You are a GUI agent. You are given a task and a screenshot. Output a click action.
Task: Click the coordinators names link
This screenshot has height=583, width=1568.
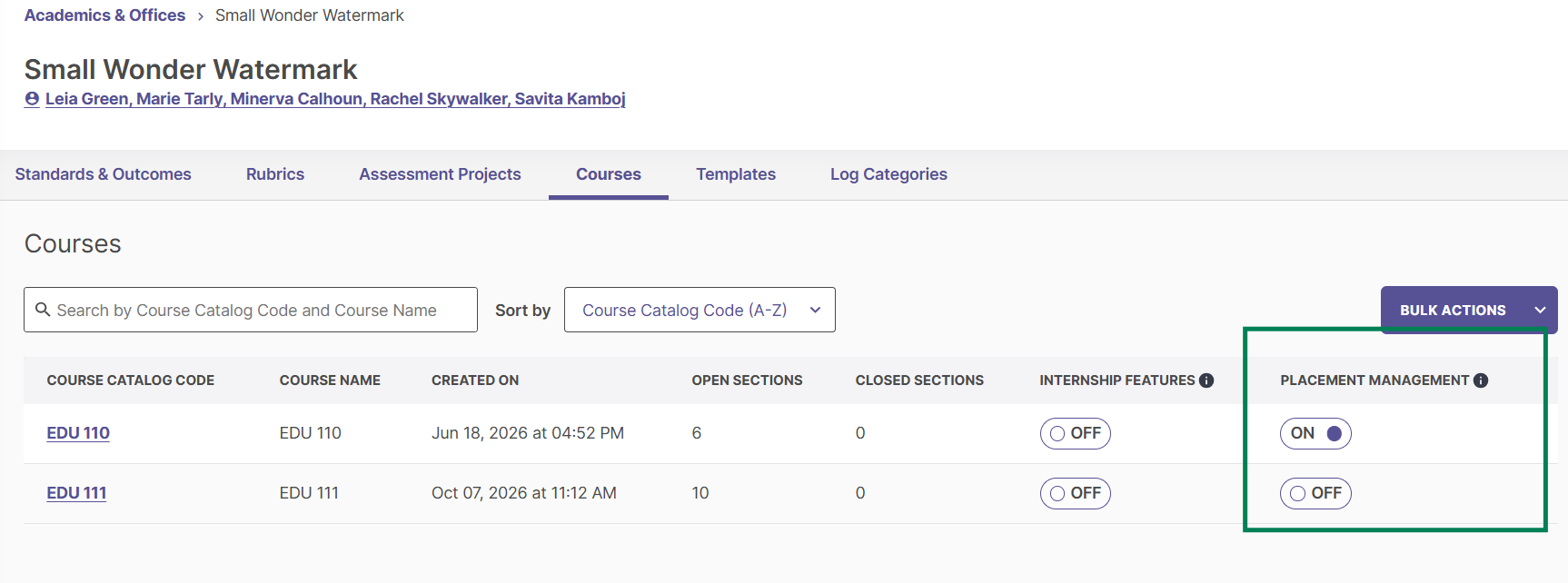(x=335, y=99)
